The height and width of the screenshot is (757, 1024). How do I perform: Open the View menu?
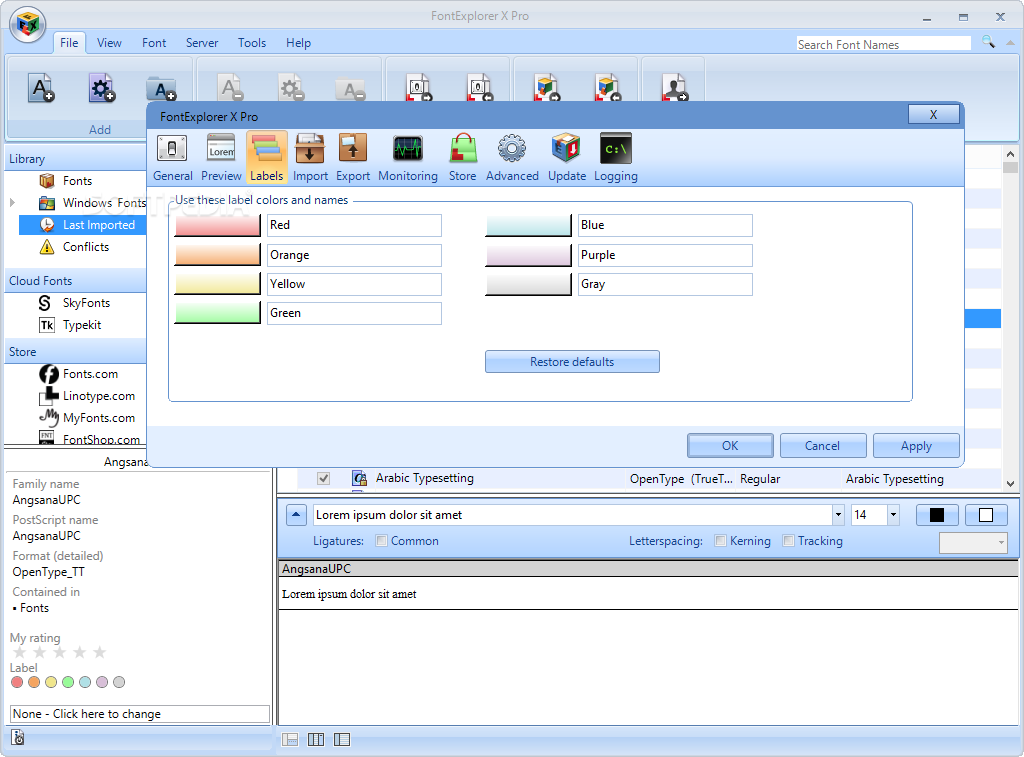point(109,43)
